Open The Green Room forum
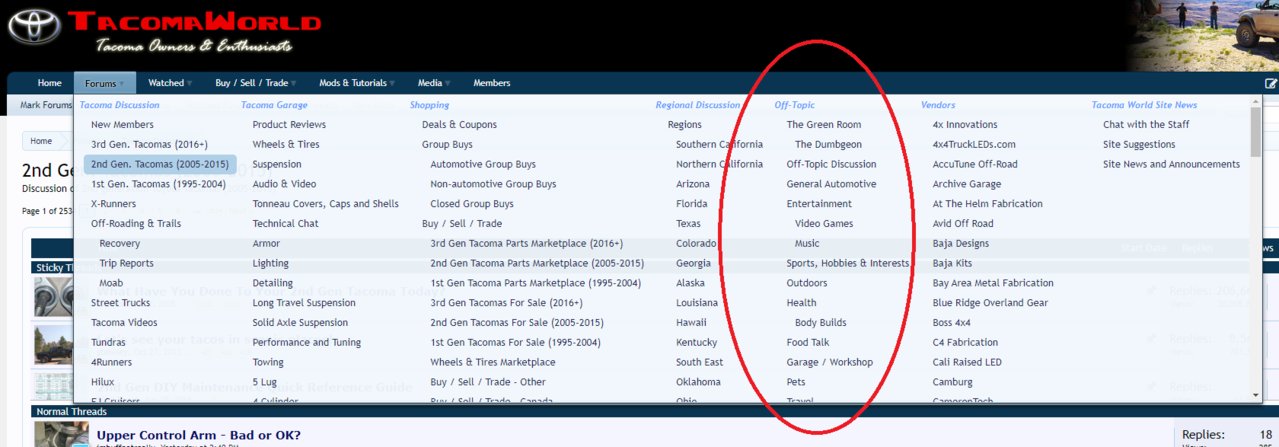Image resolution: width=1279 pixels, height=447 pixels. pyautogui.click(x=824, y=125)
